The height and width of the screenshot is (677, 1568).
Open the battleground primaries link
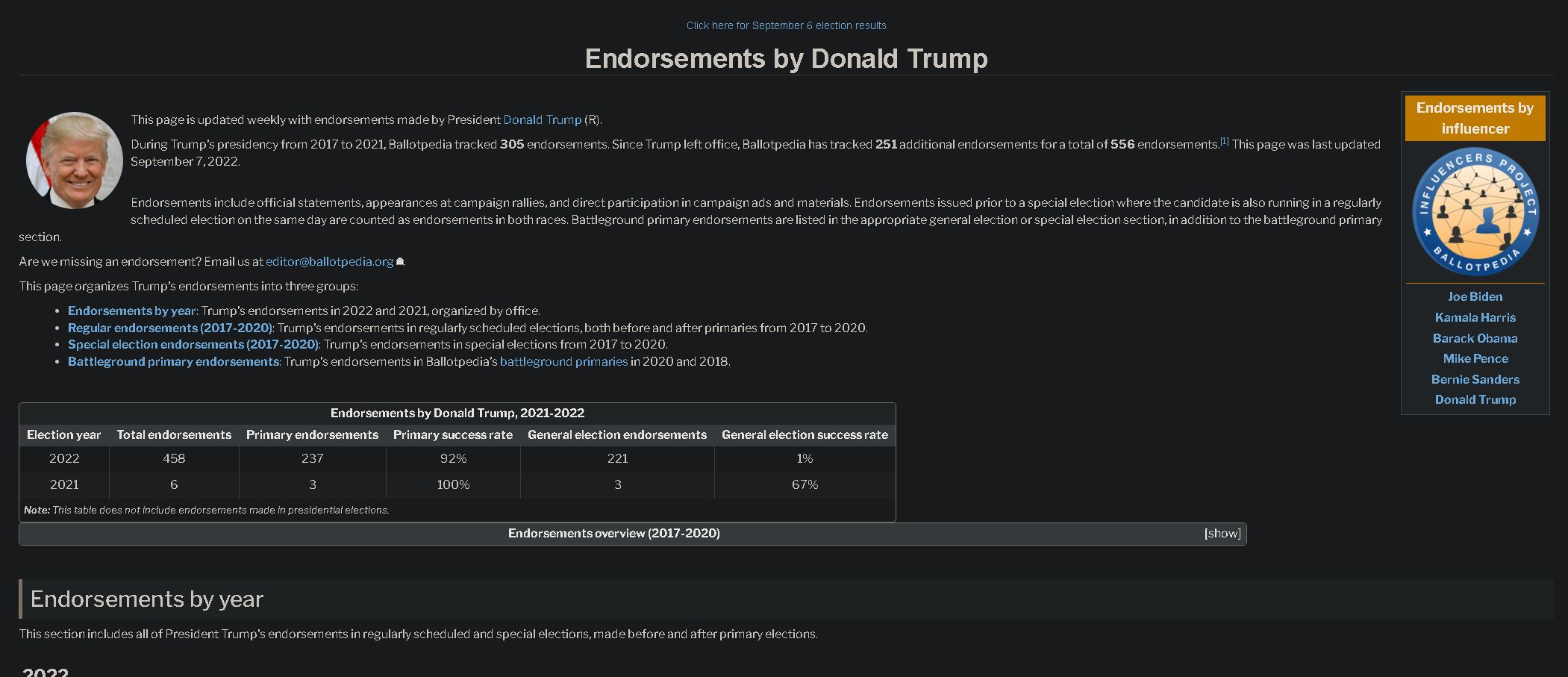pos(563,362)
